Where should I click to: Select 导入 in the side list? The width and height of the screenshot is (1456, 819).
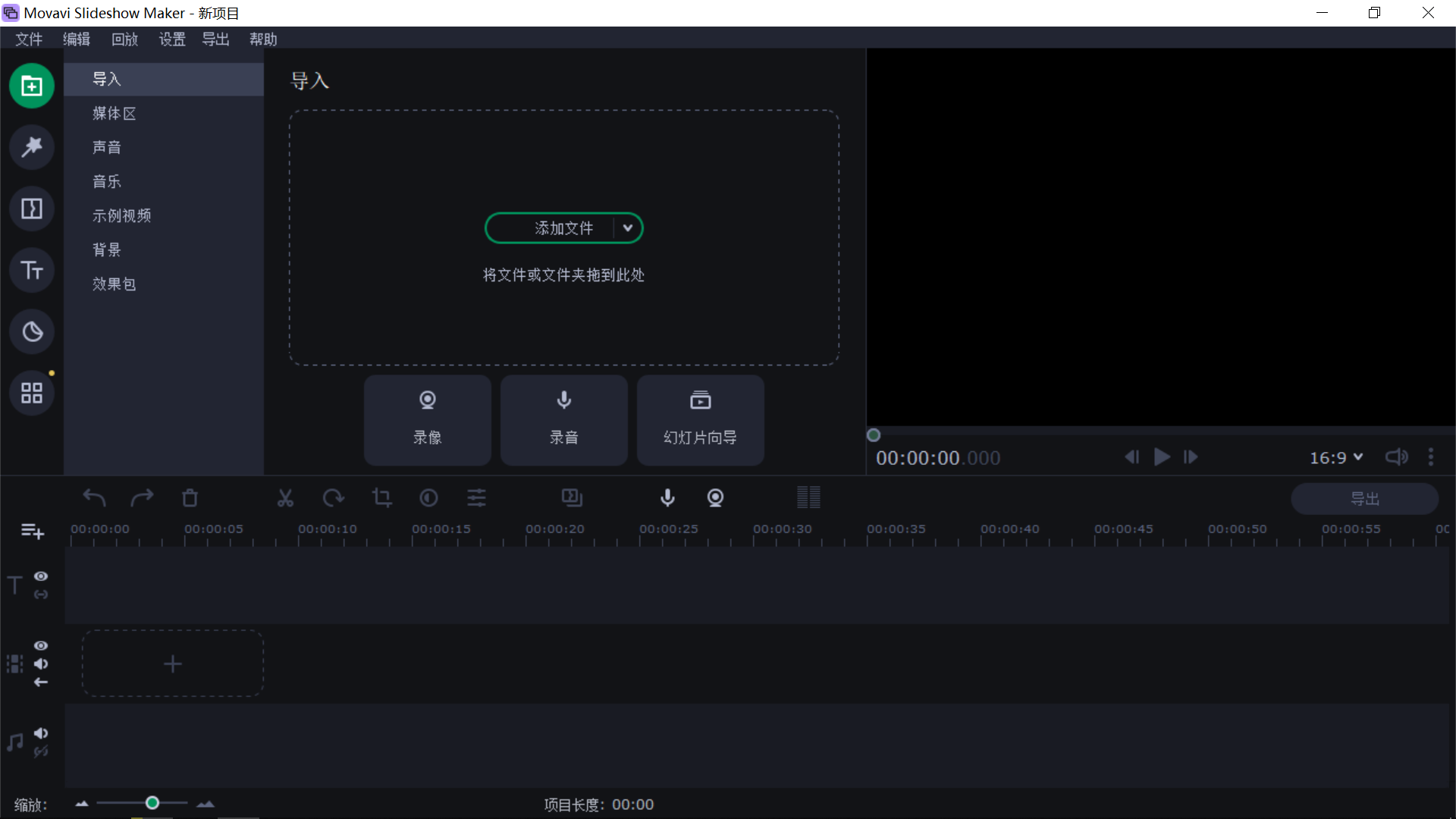pos(164,79)
